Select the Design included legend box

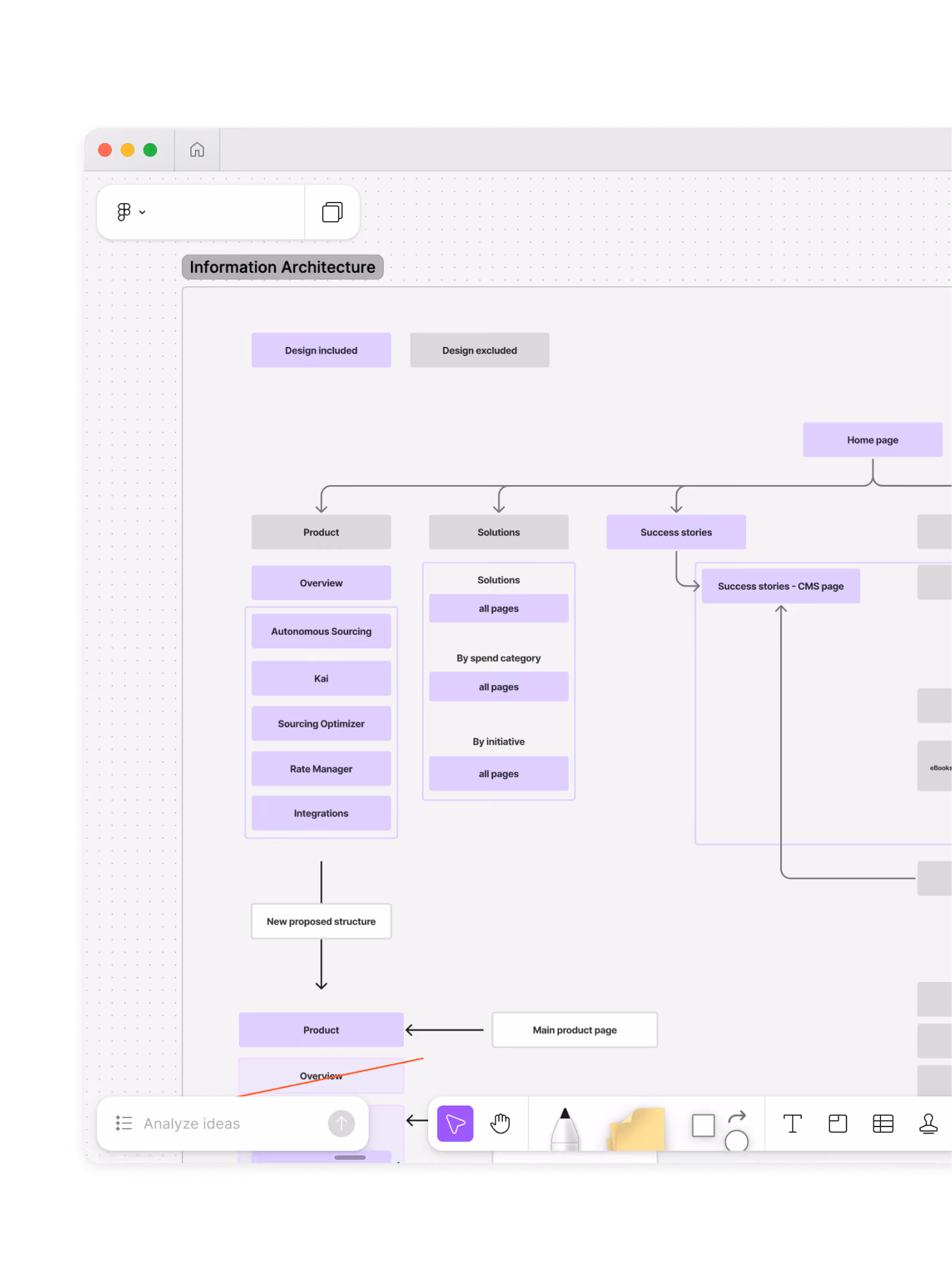(321, 350)
